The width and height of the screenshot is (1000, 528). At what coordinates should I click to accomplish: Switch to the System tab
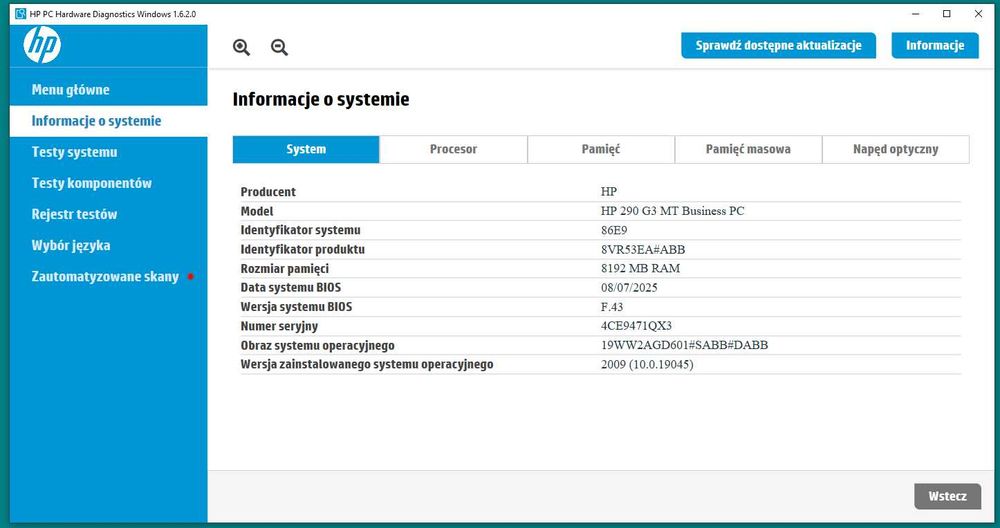[x=306, y=149]
